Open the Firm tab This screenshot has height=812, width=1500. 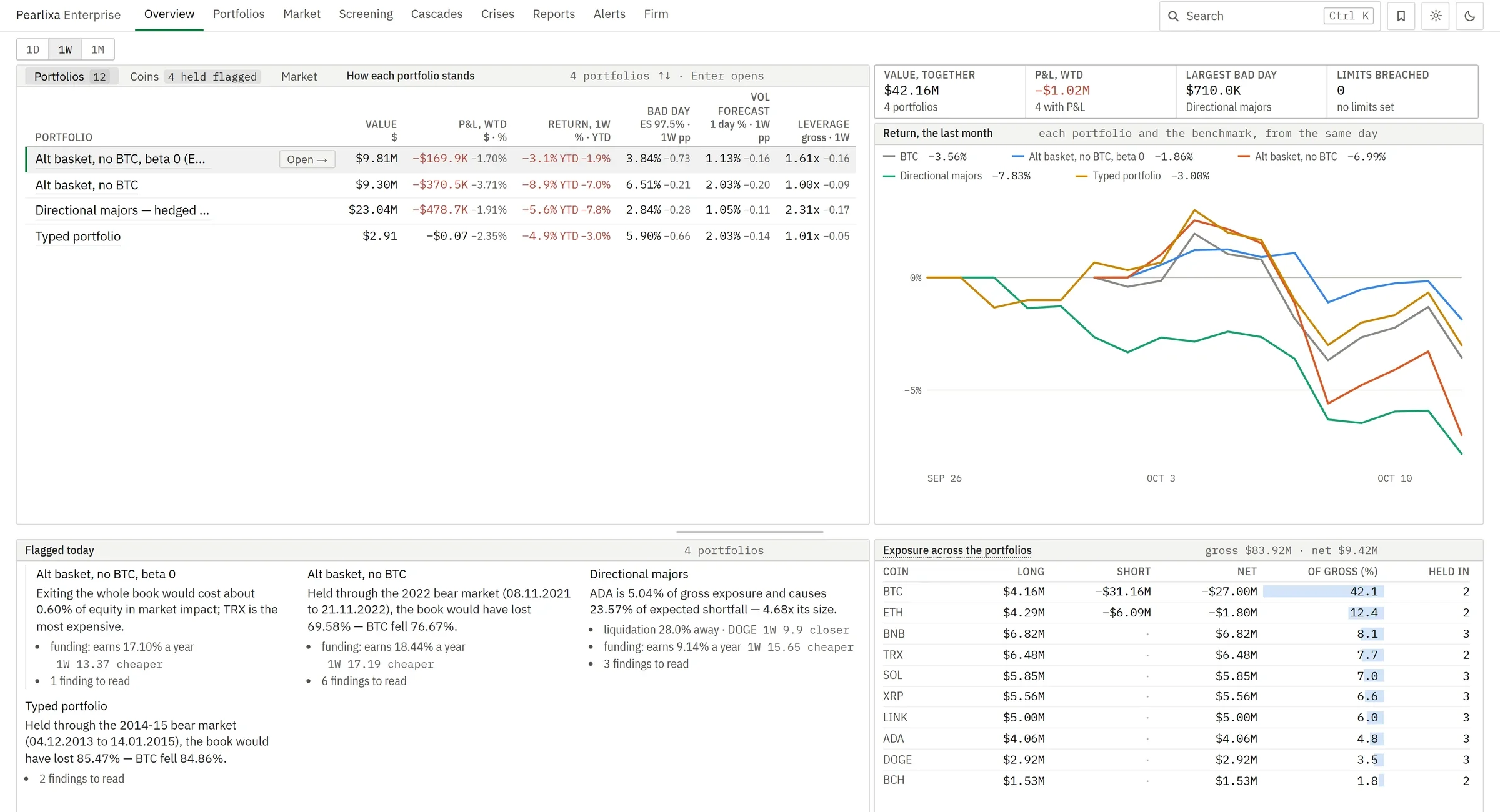(x=656, y=14)
